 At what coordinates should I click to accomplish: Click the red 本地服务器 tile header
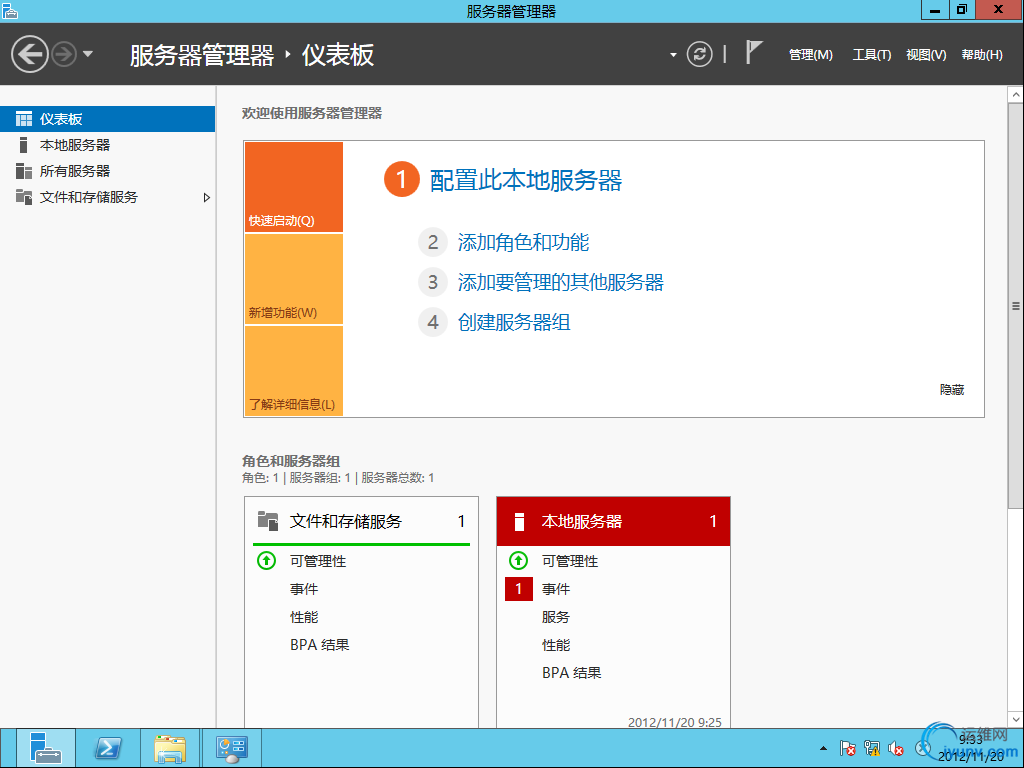pos(613,521)
